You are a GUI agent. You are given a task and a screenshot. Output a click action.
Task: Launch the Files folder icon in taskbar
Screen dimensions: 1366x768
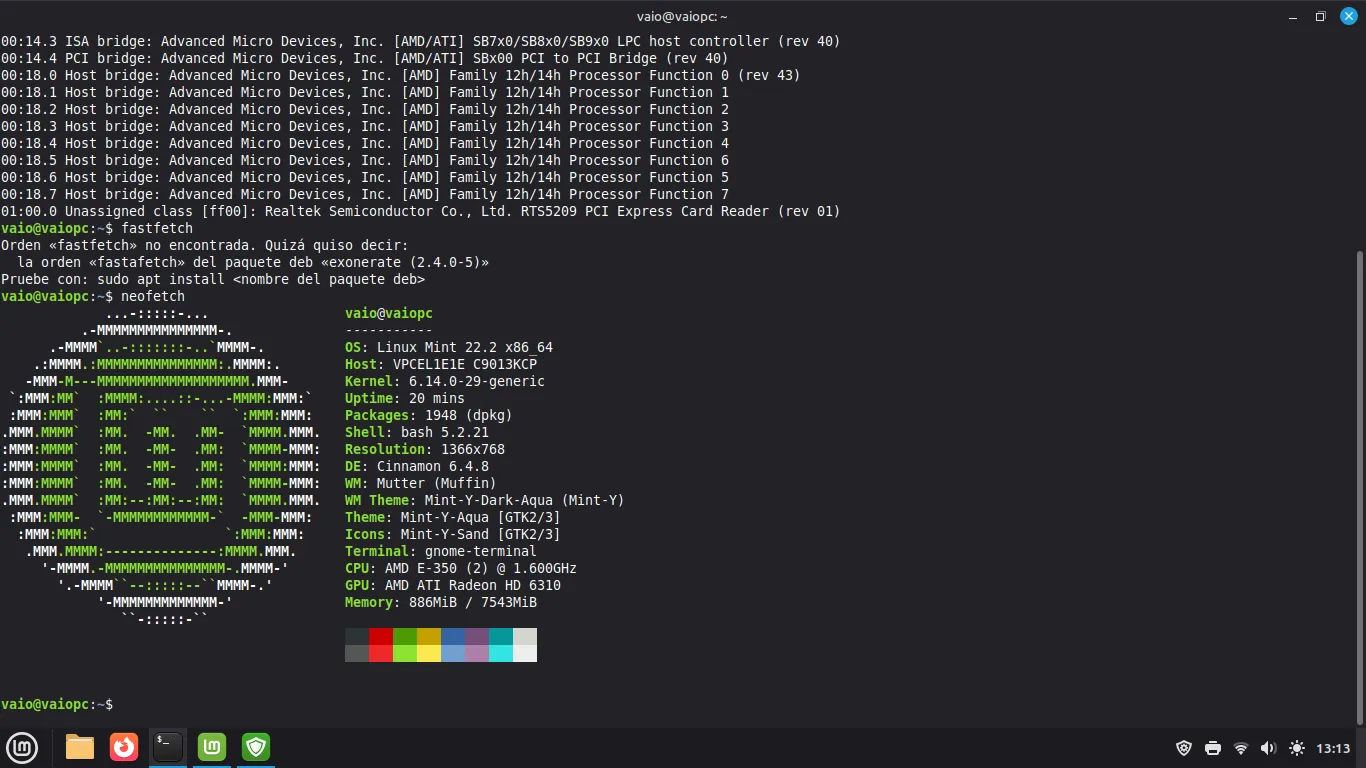tap(80, 747)
